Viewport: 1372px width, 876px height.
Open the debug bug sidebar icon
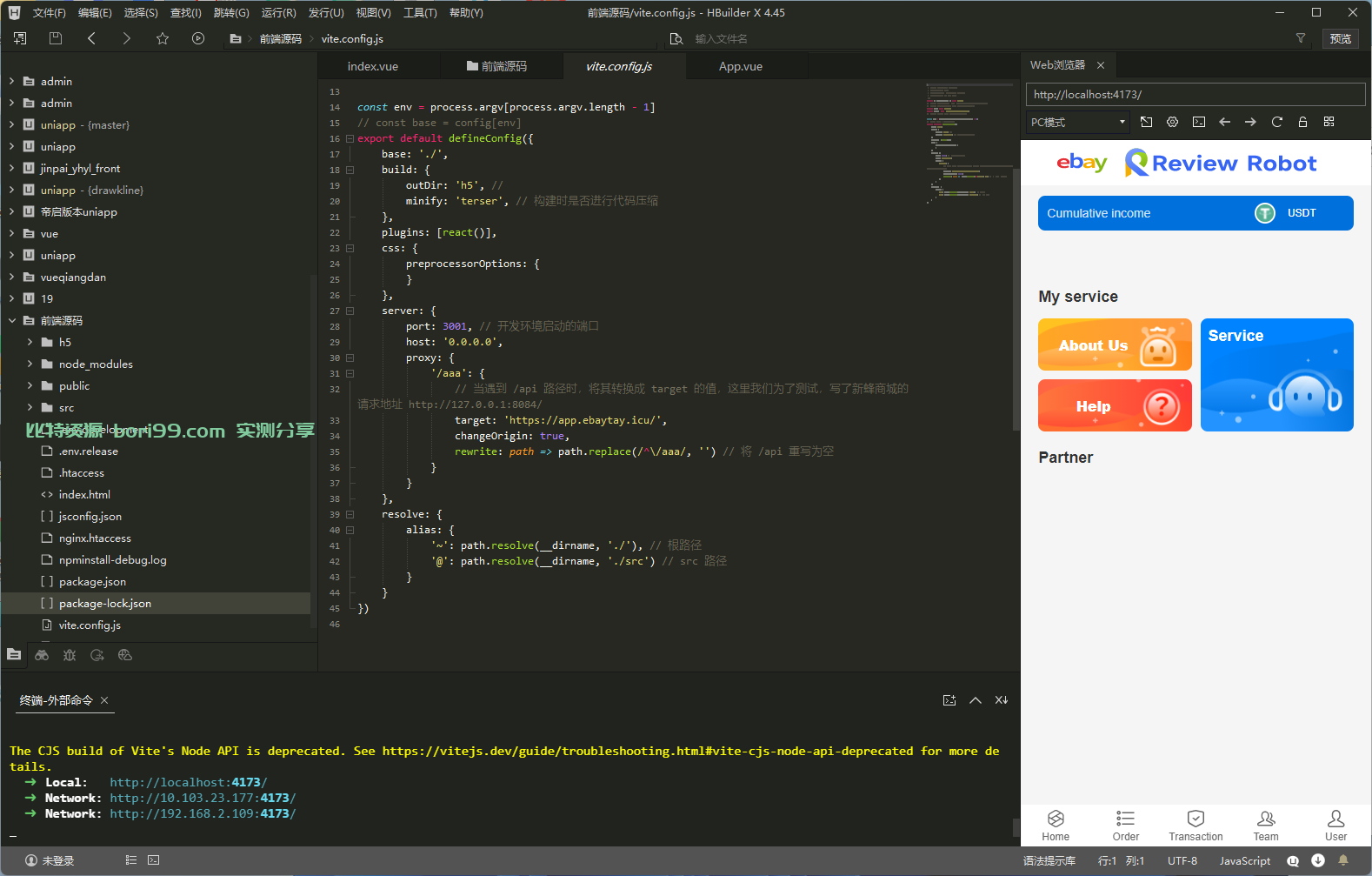[x=70, y=655]
